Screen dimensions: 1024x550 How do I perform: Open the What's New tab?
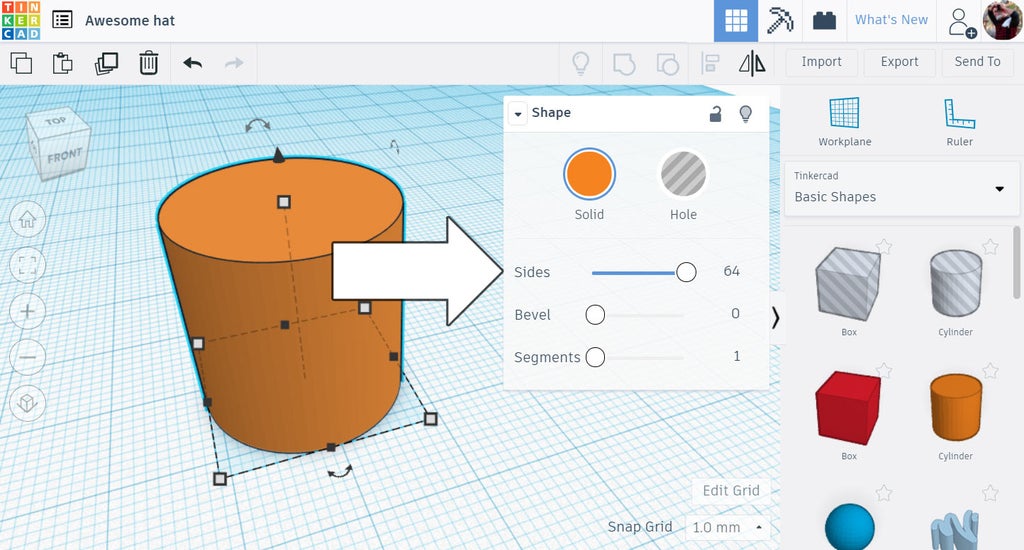(x=891, y=20)
